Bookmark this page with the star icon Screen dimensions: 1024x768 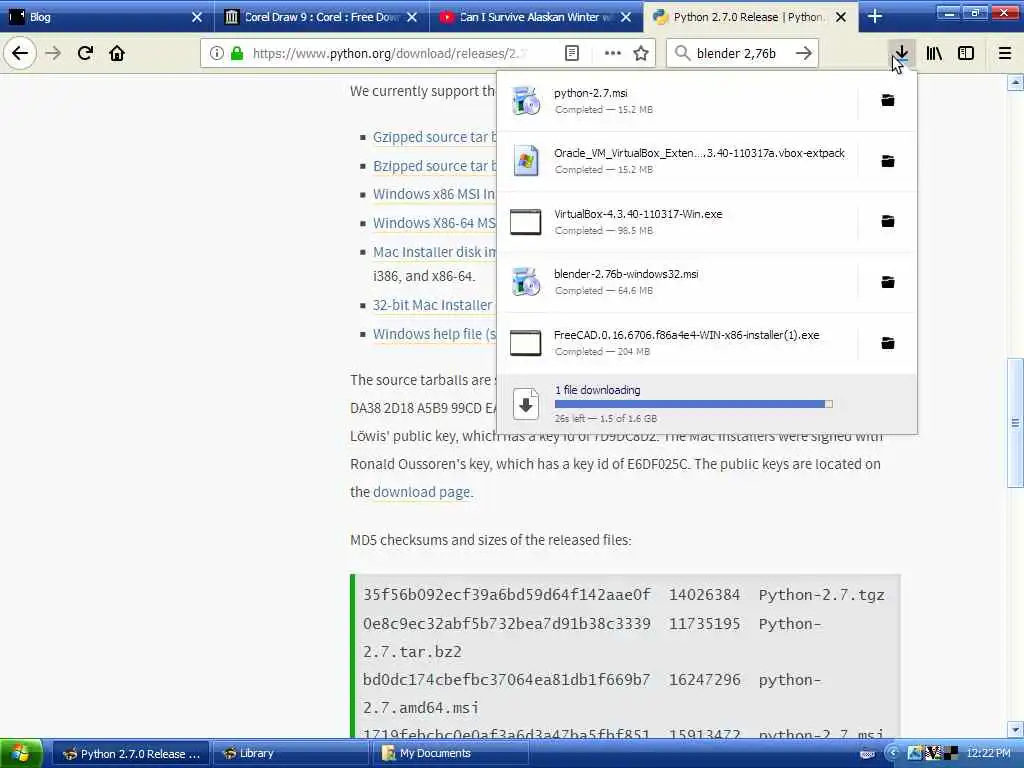click(641, 53)
